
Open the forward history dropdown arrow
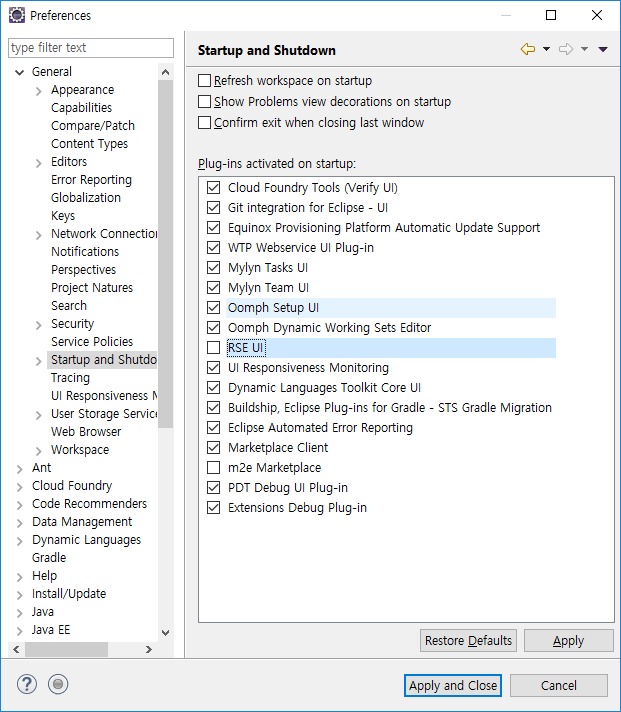[x=585, y=49]
